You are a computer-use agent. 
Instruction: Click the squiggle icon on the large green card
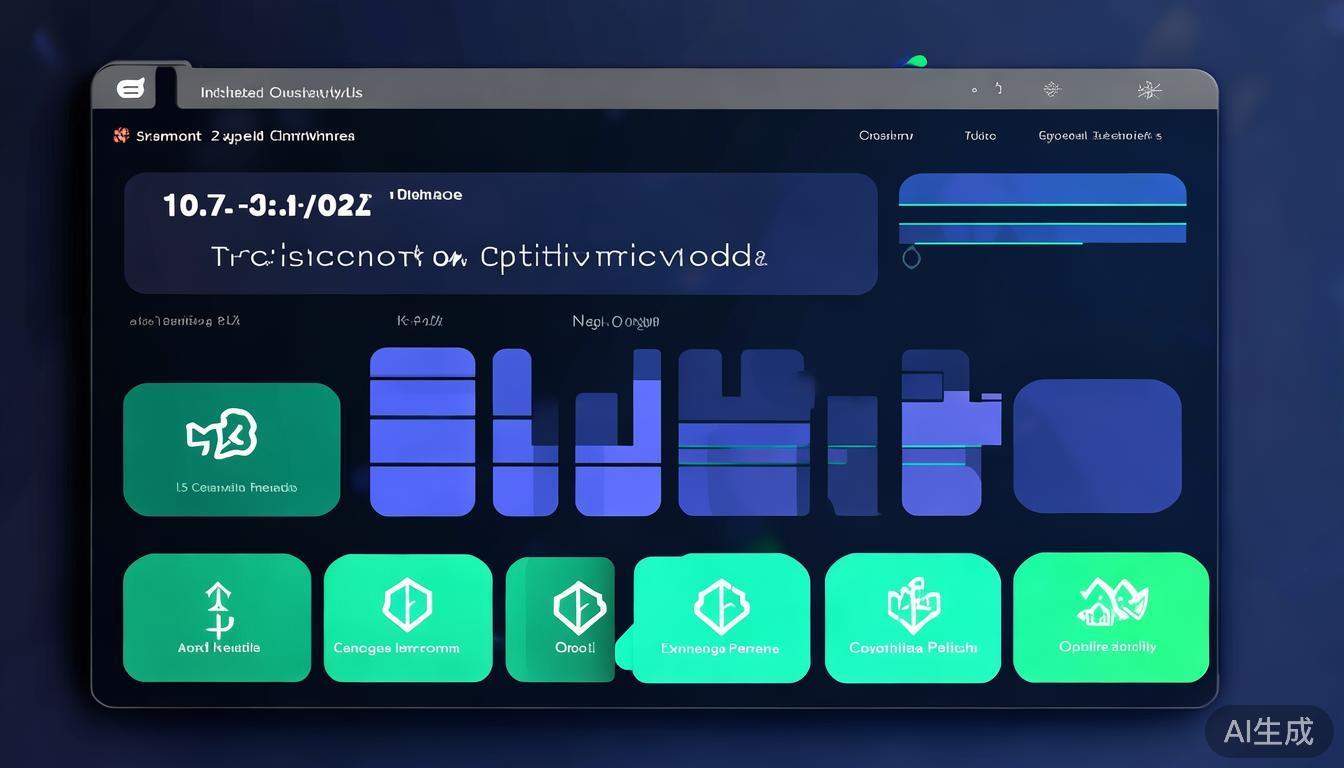pyautogui.click(x=222, y=434)
